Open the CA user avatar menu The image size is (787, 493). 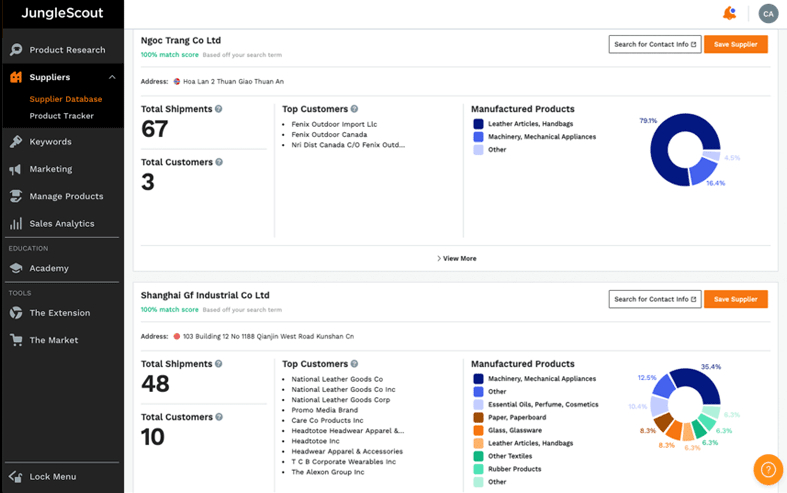pyautogui.click(x=768, y=13)
